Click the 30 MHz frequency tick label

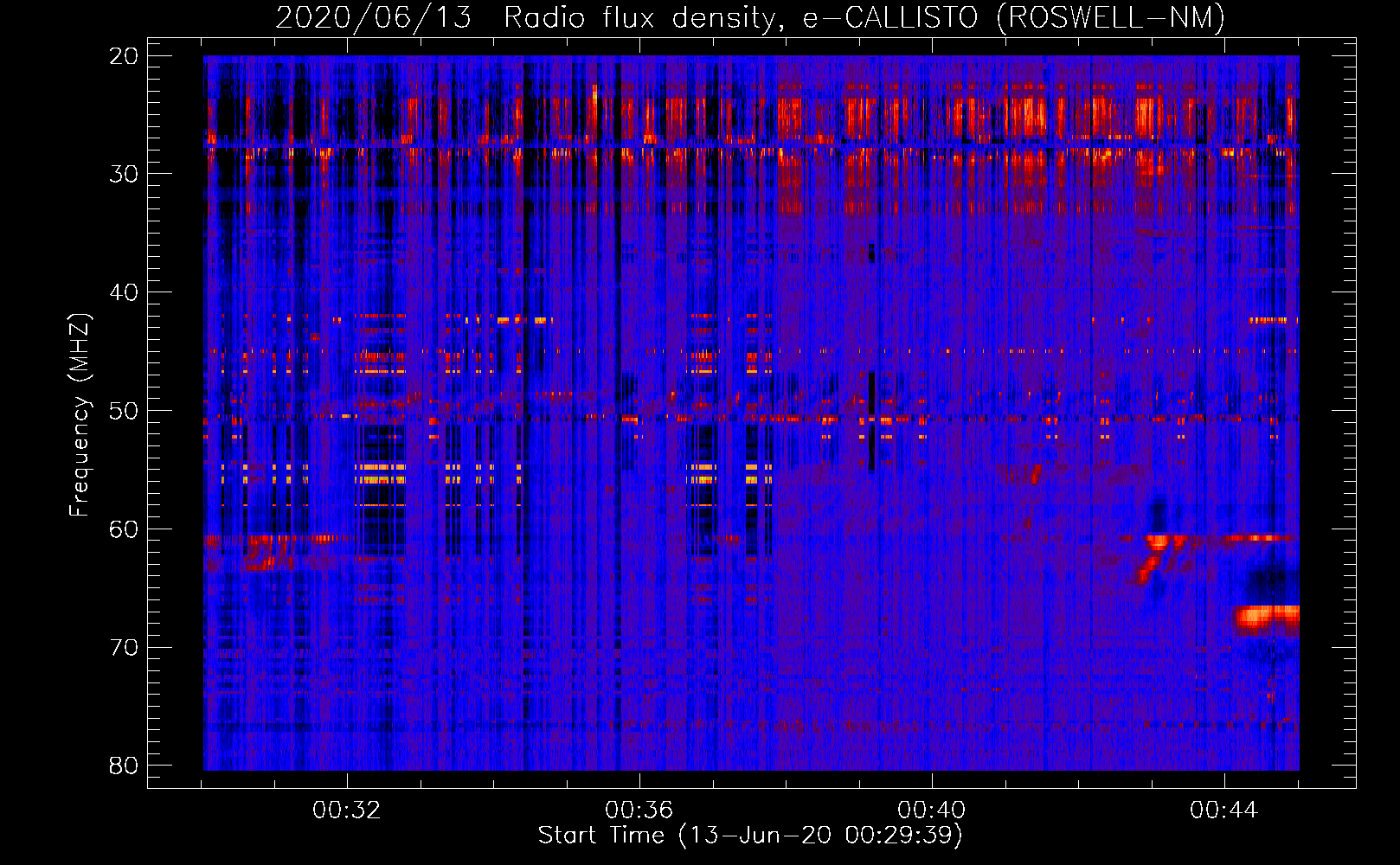tap(124, 174)
